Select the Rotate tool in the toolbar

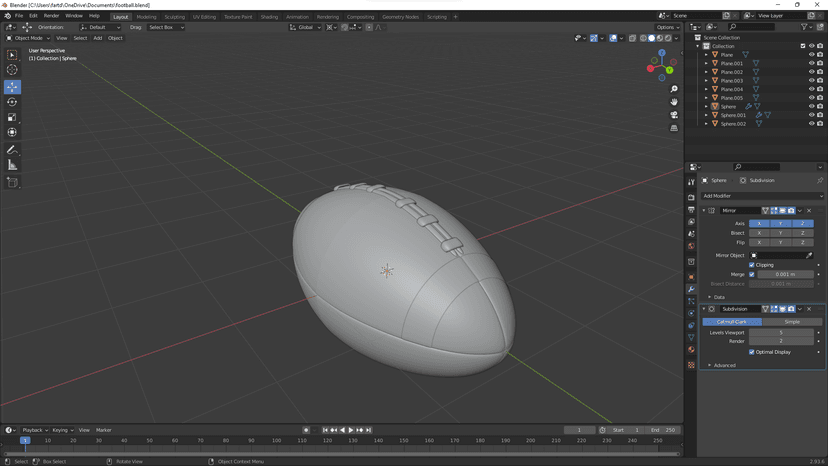[x=12, y=102]
